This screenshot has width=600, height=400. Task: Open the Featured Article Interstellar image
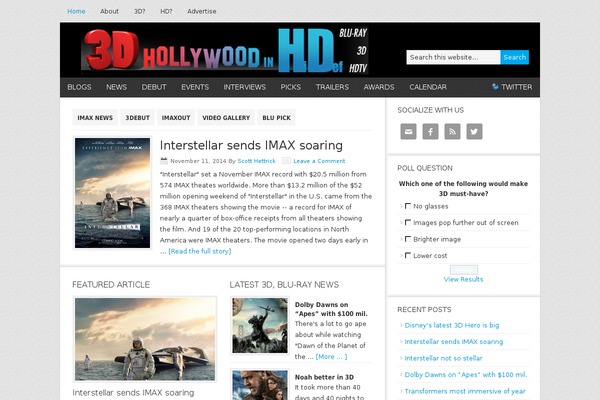click(x=145, y=339)
